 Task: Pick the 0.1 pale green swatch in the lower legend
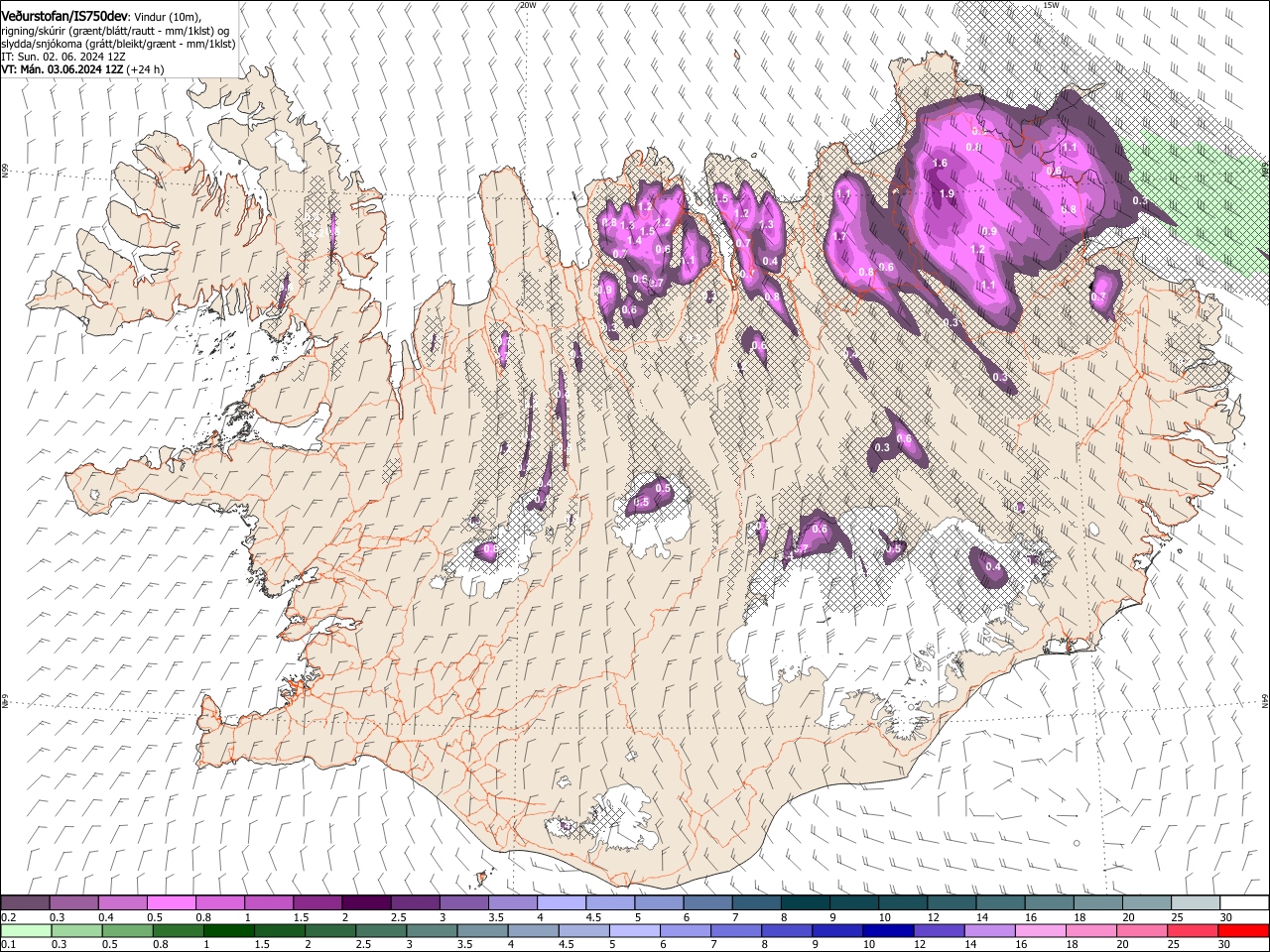coord(26,930)
